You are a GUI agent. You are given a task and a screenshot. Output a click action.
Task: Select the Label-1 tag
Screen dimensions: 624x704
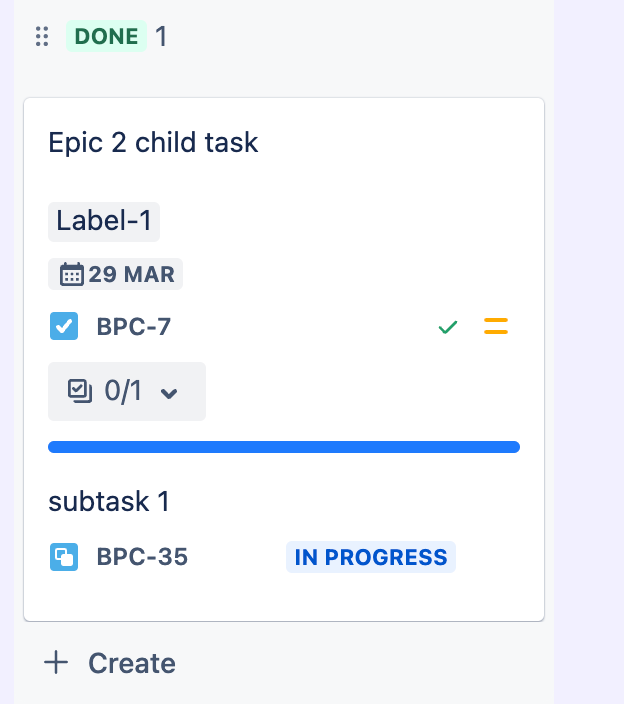click(104, 221)
